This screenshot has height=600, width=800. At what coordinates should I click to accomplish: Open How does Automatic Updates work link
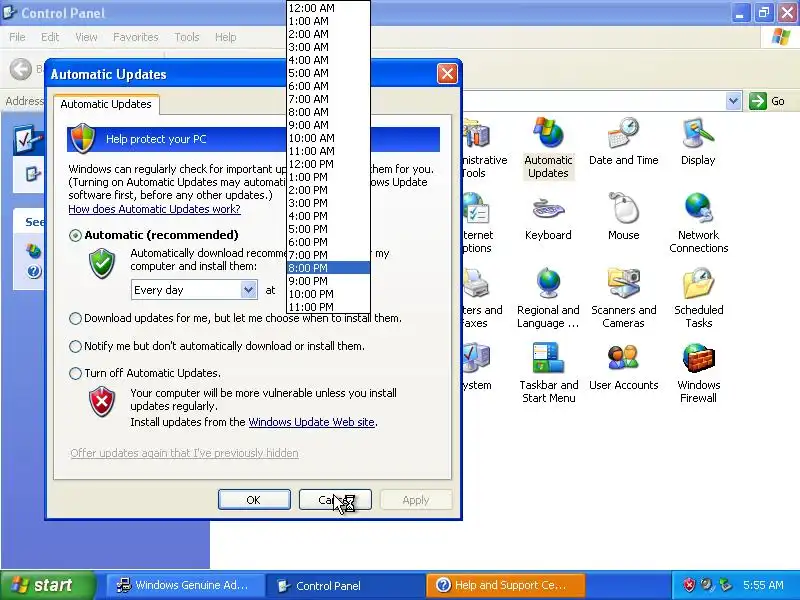coord(154,209)
